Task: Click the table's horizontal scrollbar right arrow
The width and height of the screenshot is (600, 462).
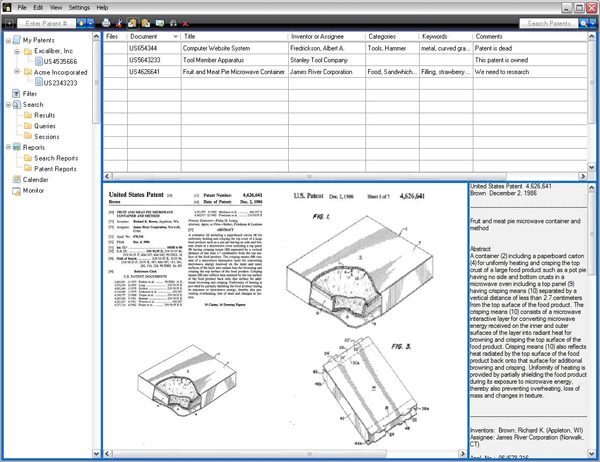Action: 583,176
